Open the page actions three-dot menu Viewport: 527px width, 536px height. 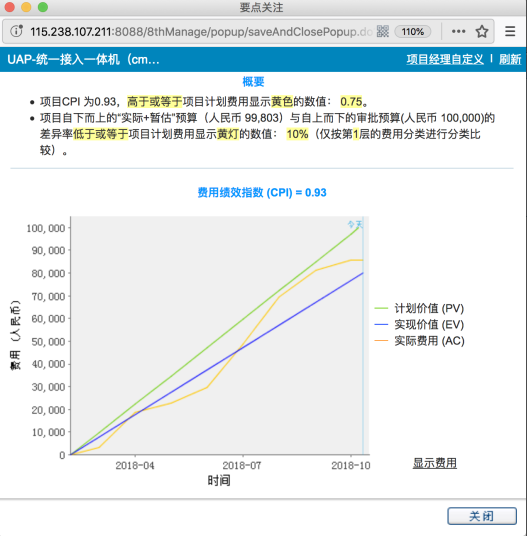458,31
